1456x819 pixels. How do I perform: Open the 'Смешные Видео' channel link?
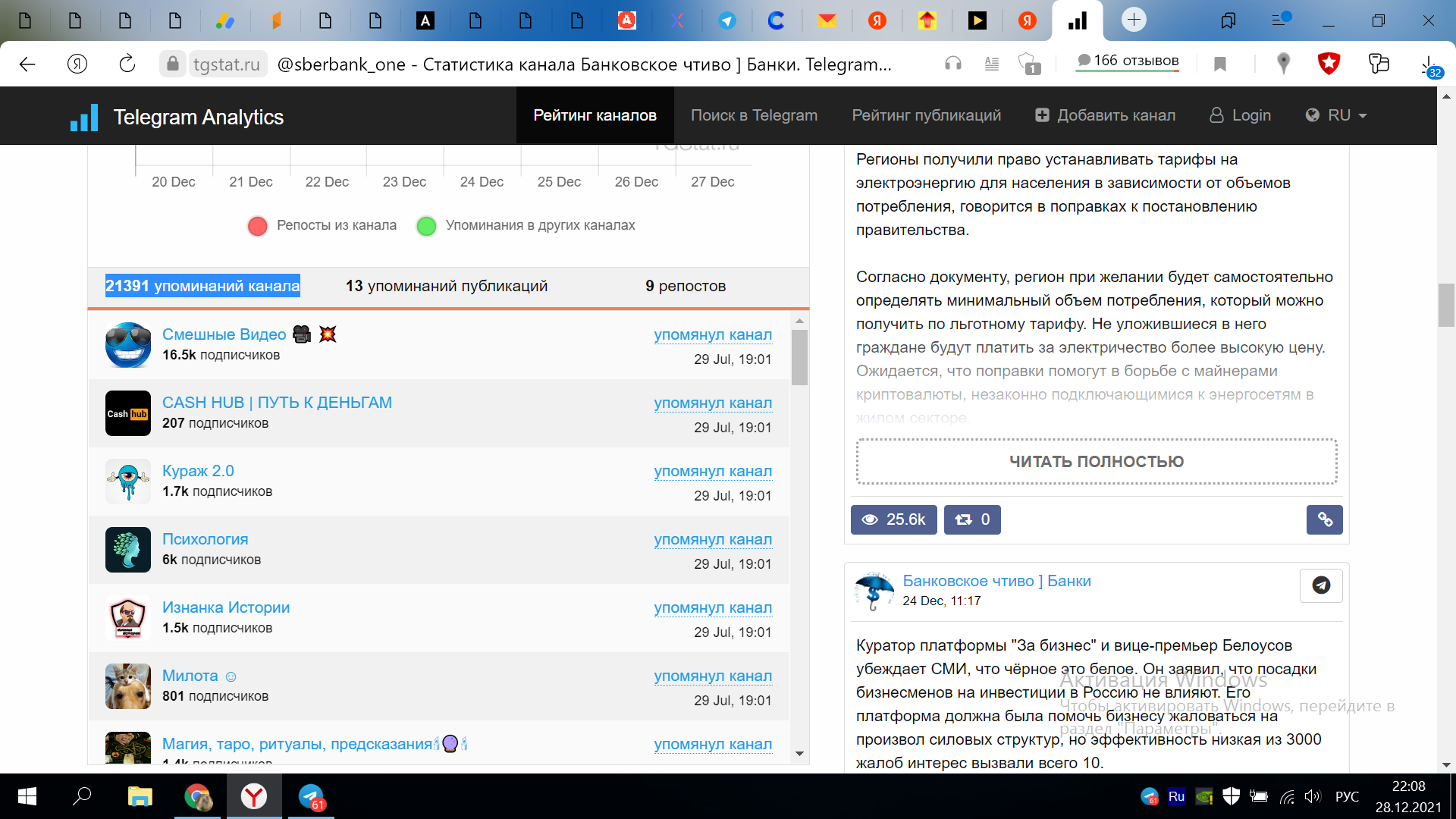(x=224, y=334)
